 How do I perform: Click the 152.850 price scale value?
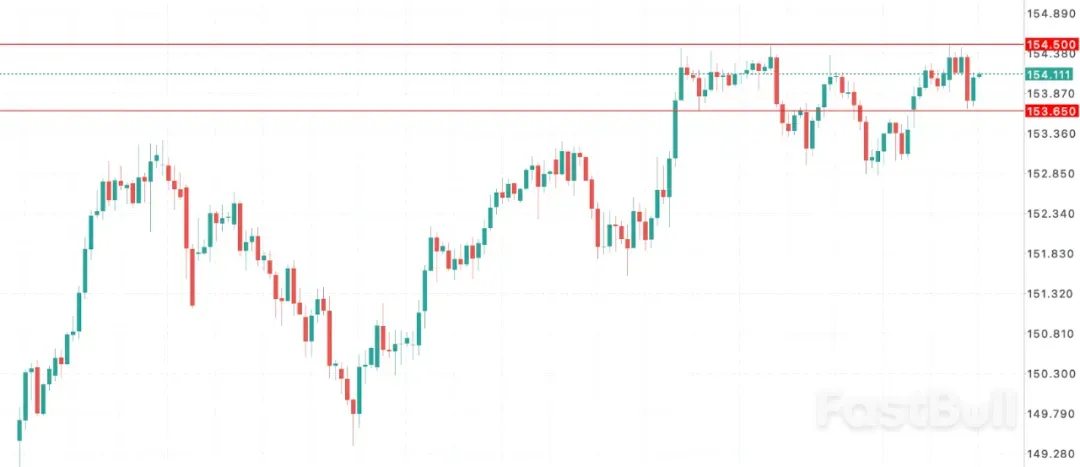coord(1051,173)
